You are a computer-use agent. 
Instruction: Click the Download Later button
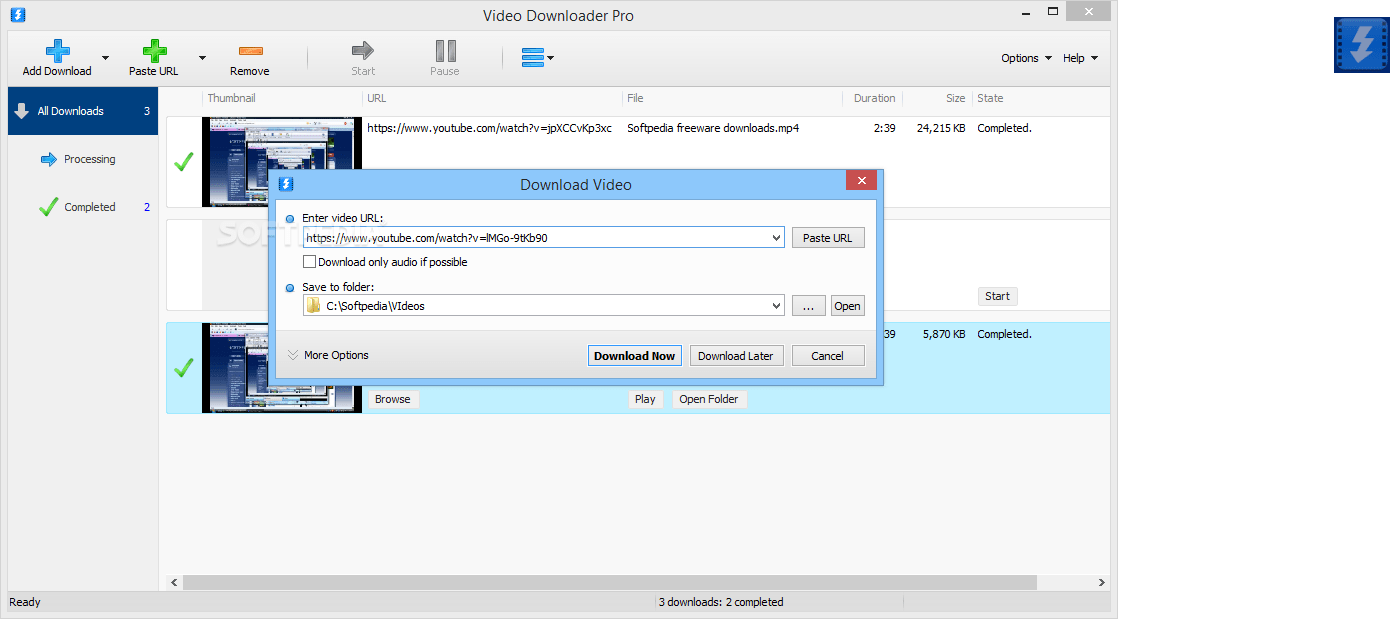[x=736, y=355]
